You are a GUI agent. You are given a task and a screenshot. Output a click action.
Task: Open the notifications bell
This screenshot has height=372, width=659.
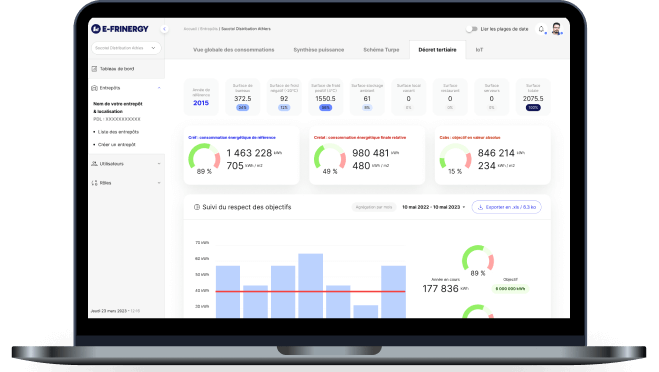pos(541,29)
